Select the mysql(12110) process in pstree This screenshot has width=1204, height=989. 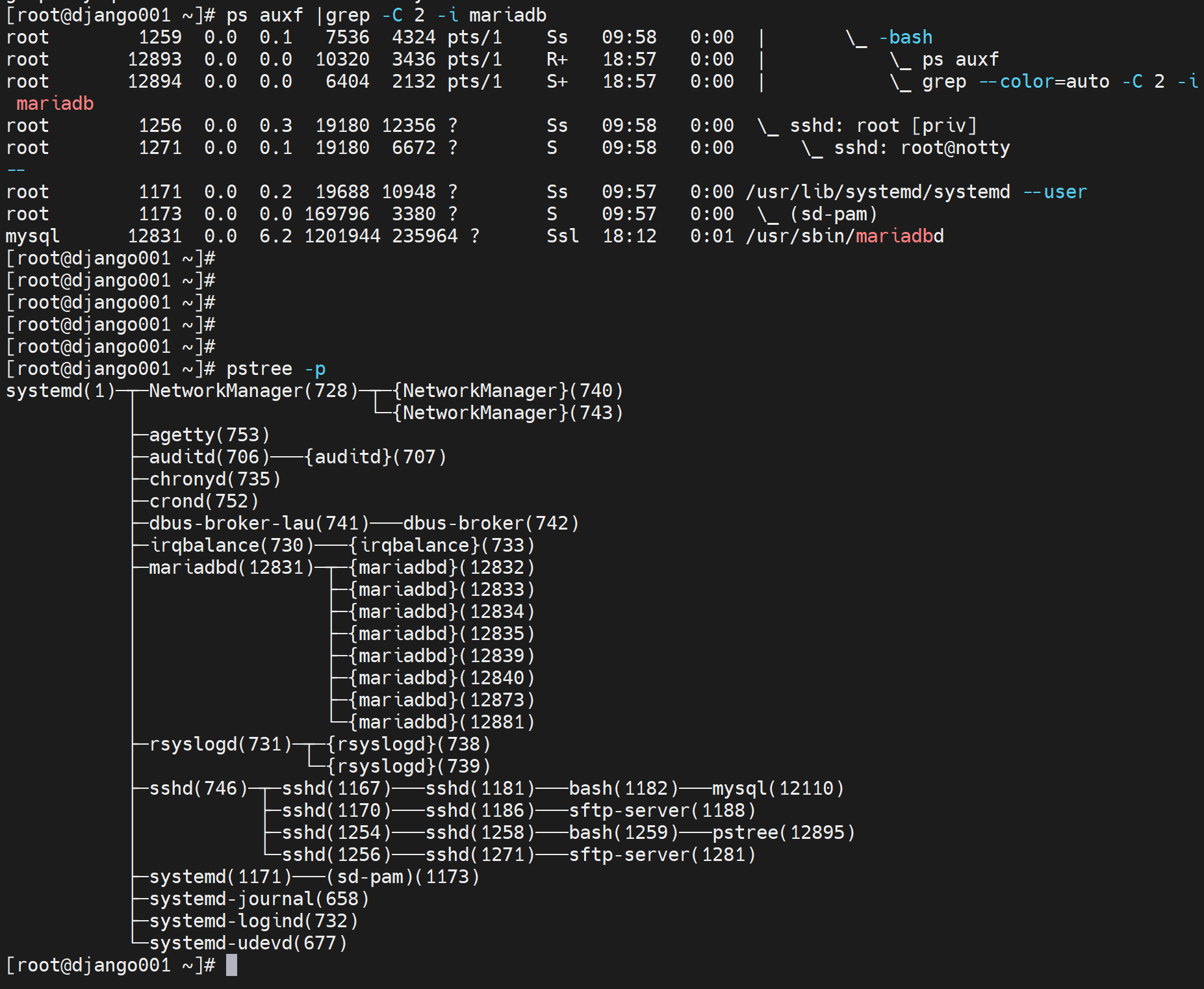pyautogui.click(x=778, y=788)
